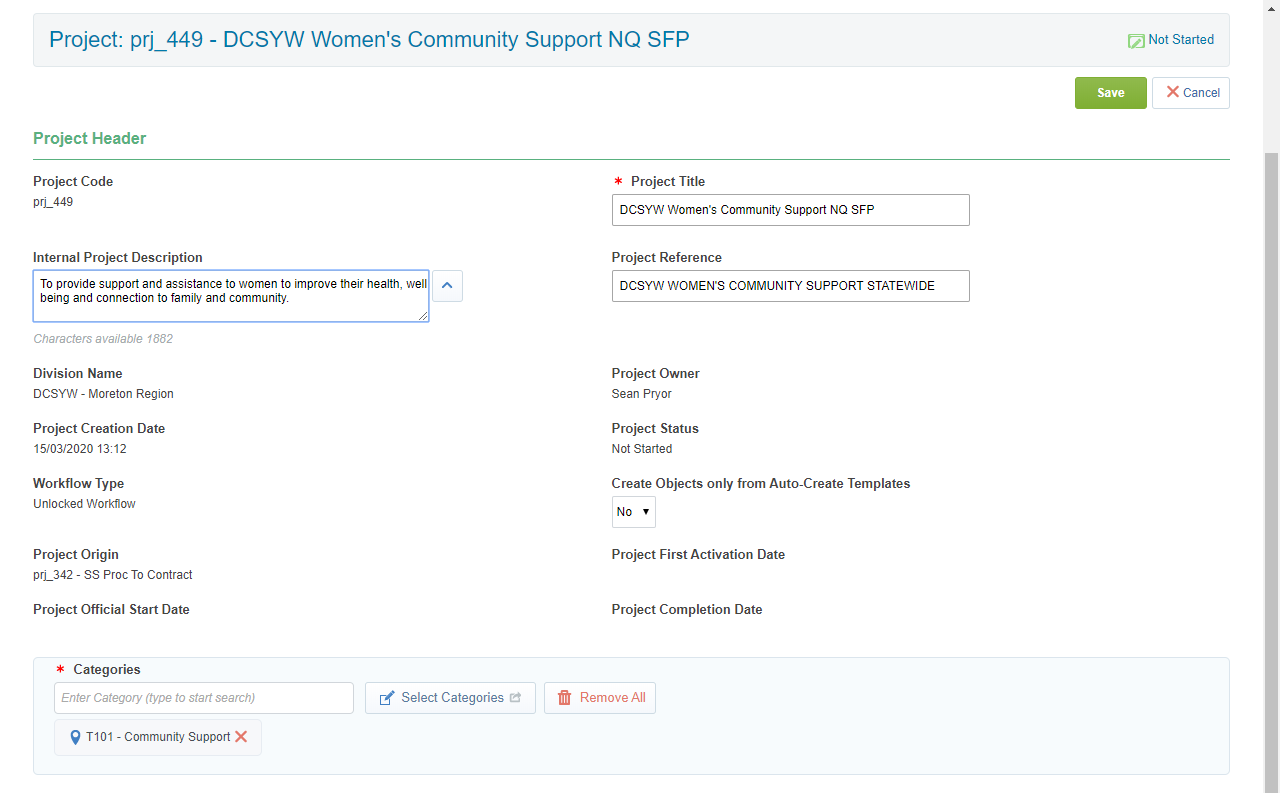This screenshot has width=1280, height=793.
Task: Focus the Project Reference text field
Action: coord(790,286)
